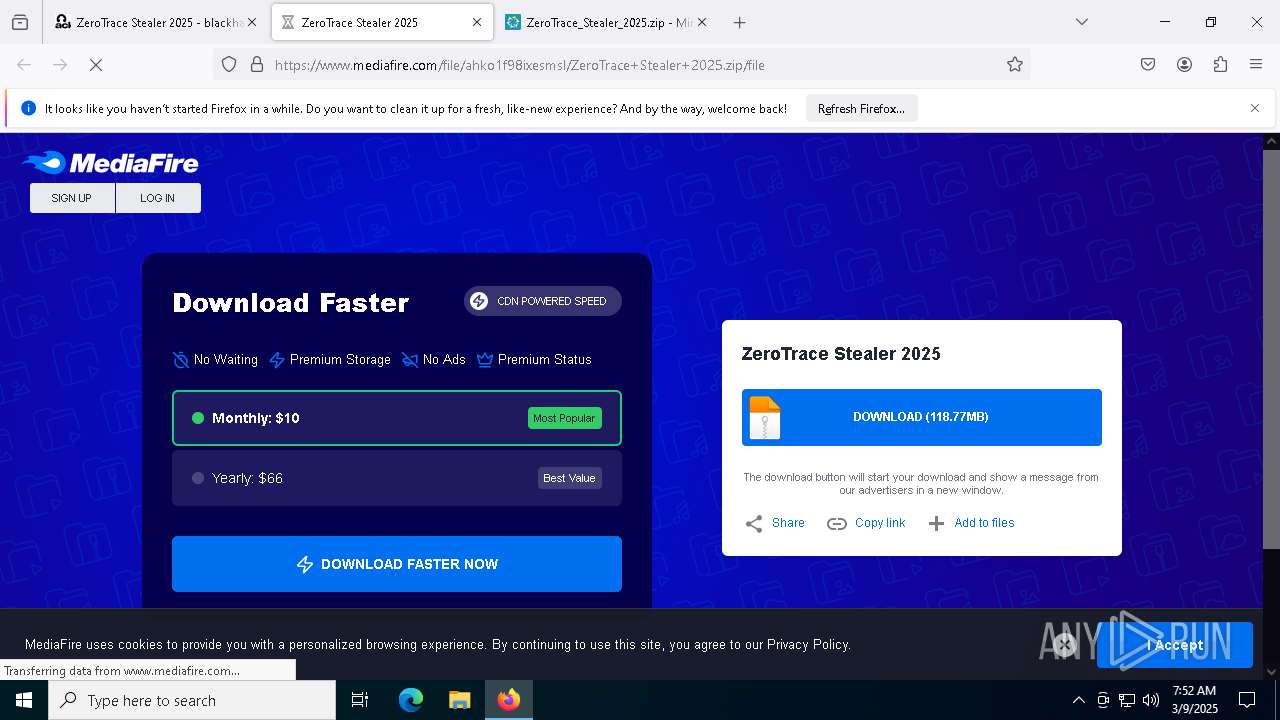Click the No Waiting feature icon
Image resolution: width=1280 pixels, height=720 pixels.
click(x=181, y=360)
